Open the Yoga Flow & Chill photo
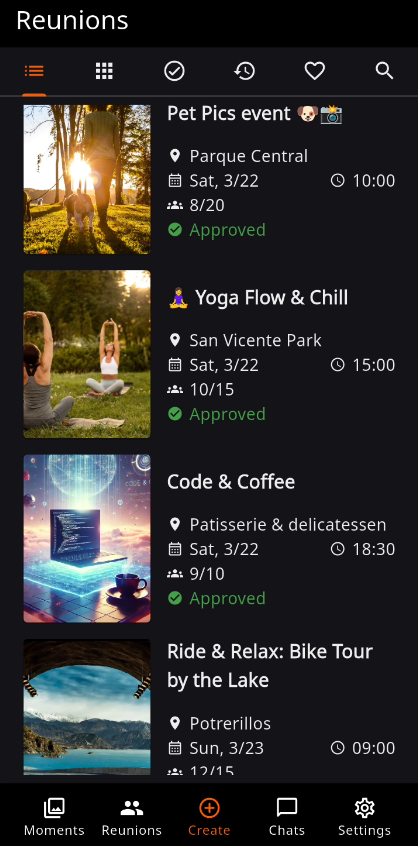This screenshot has width=418, height=846. pos(87,354)
